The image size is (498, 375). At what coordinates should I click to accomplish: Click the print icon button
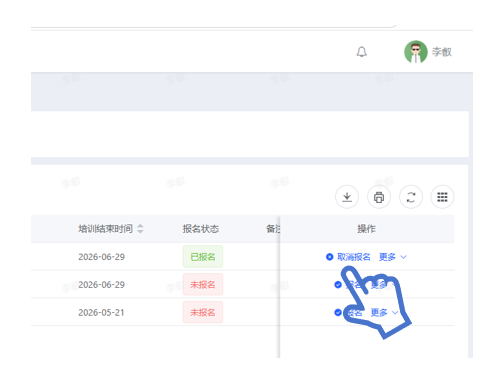point(379,197)
